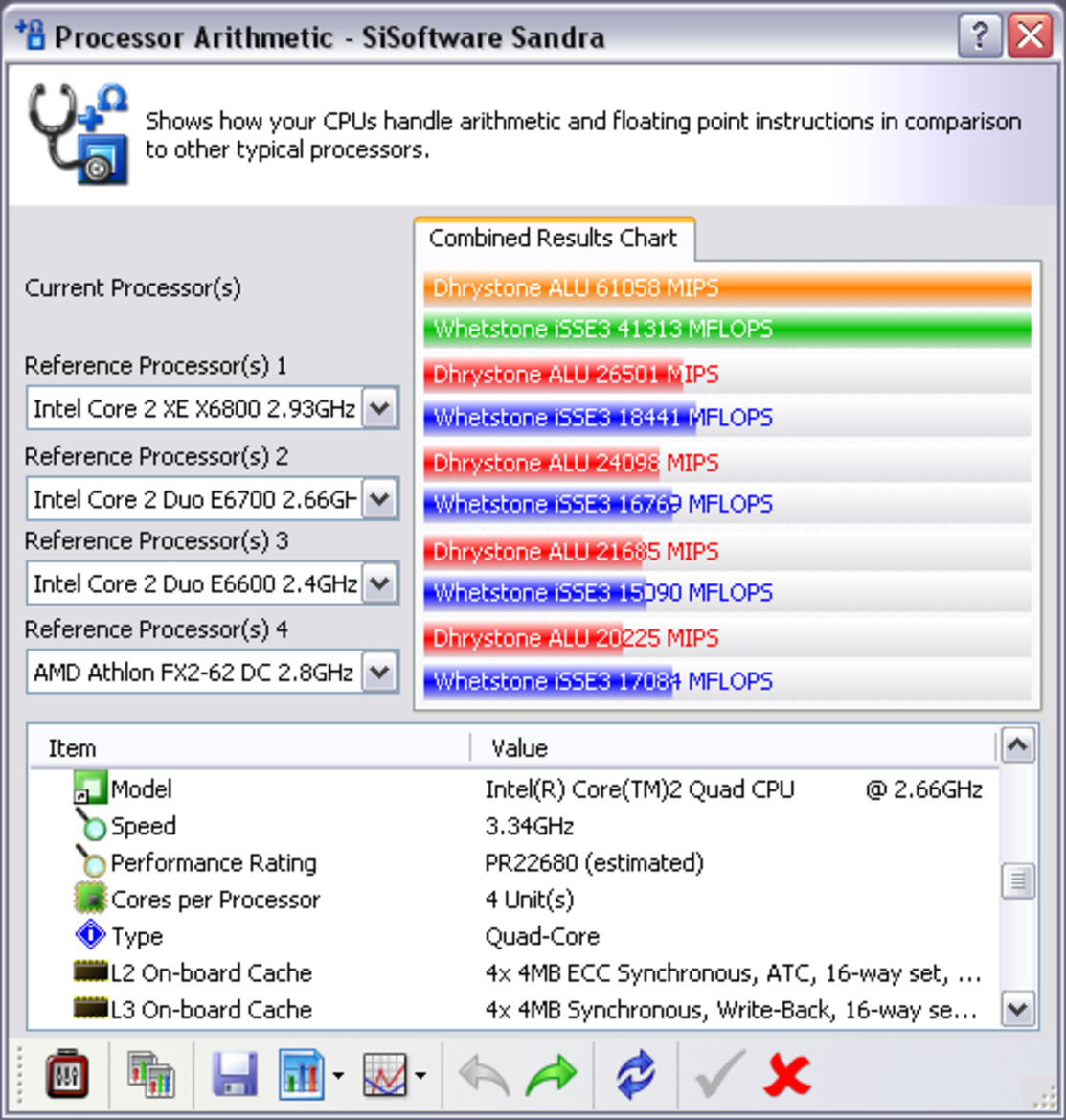Open Reference Processor 4 dropdown arrow
The width and height of the screenshot is (1066, 1120).
(379, 672)
